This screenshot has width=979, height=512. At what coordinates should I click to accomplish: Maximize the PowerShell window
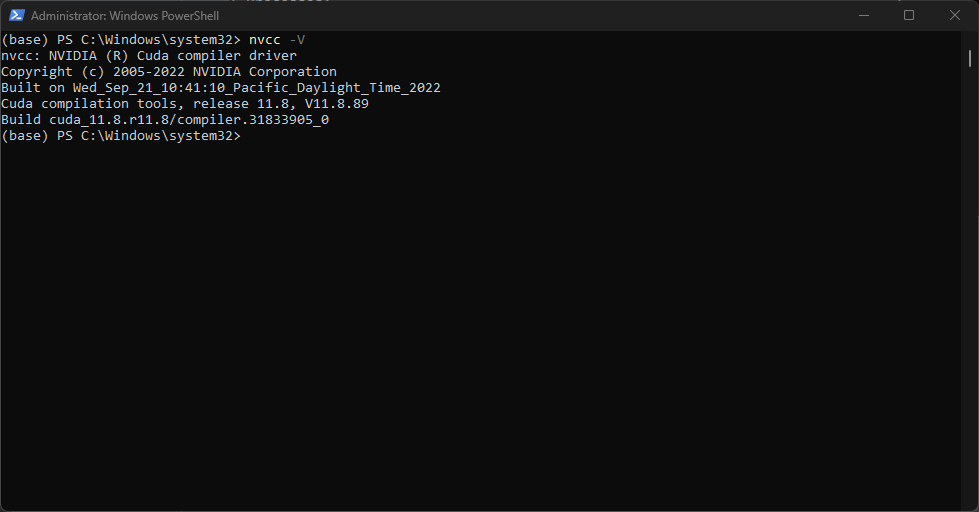tap(909, 16)
